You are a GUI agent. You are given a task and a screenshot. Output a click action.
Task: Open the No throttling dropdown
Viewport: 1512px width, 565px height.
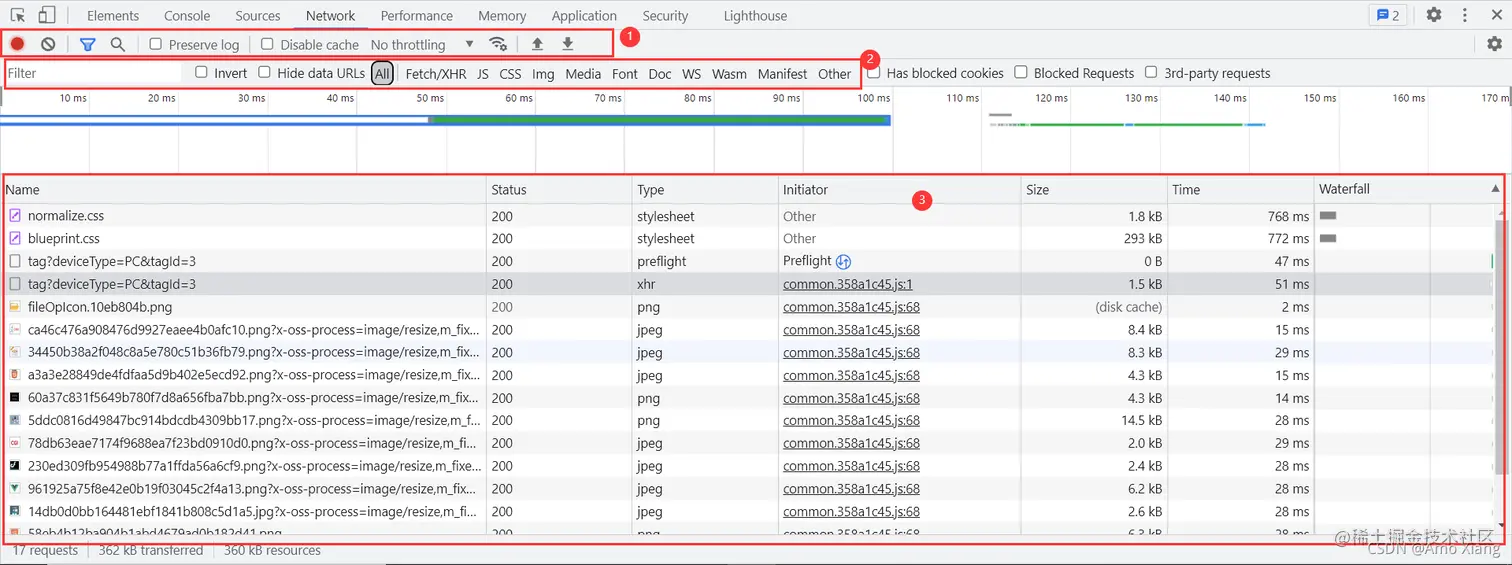pyautogui.click(x=422, y=44)
